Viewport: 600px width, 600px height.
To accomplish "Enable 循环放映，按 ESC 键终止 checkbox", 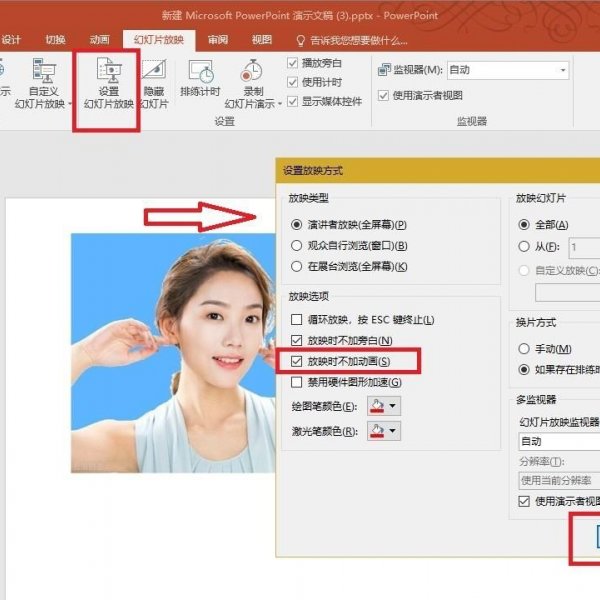I will [296, 320].
